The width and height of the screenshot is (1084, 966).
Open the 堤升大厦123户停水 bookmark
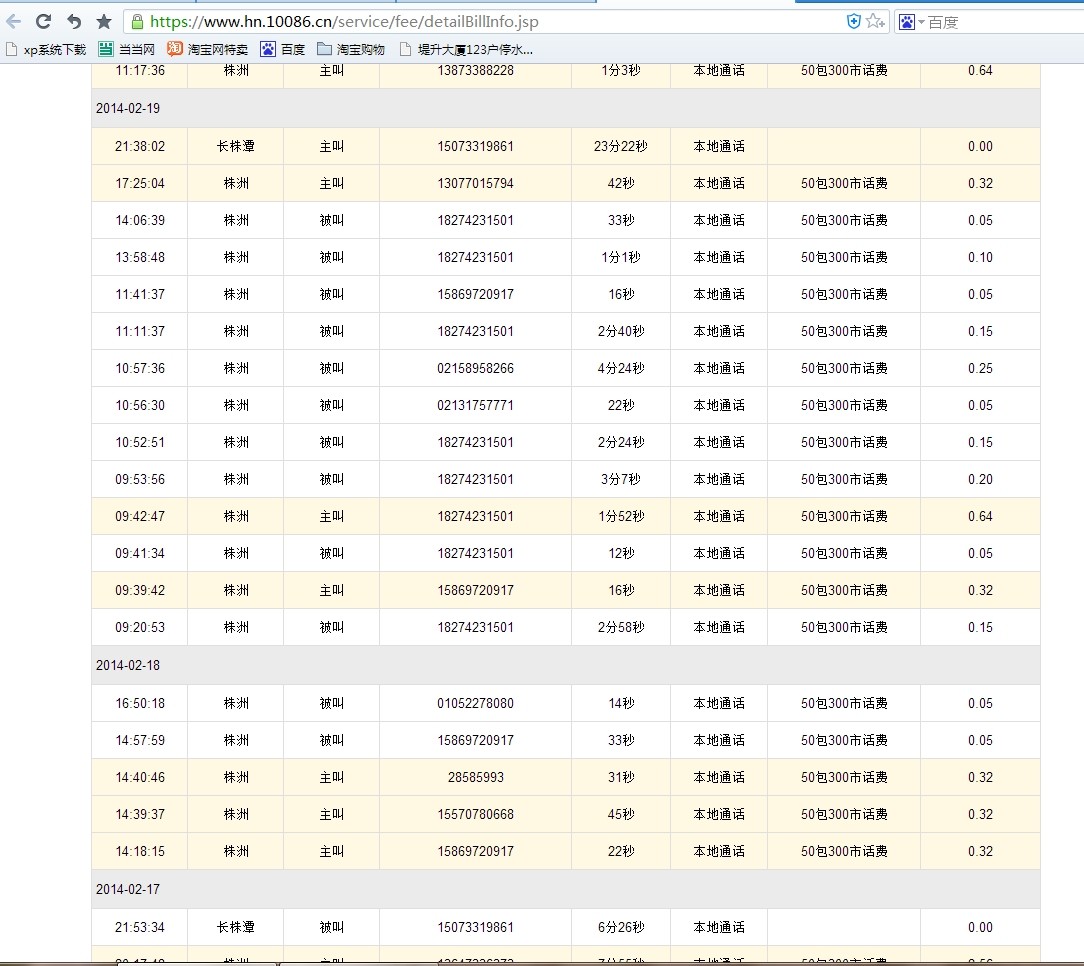point(466,49)
